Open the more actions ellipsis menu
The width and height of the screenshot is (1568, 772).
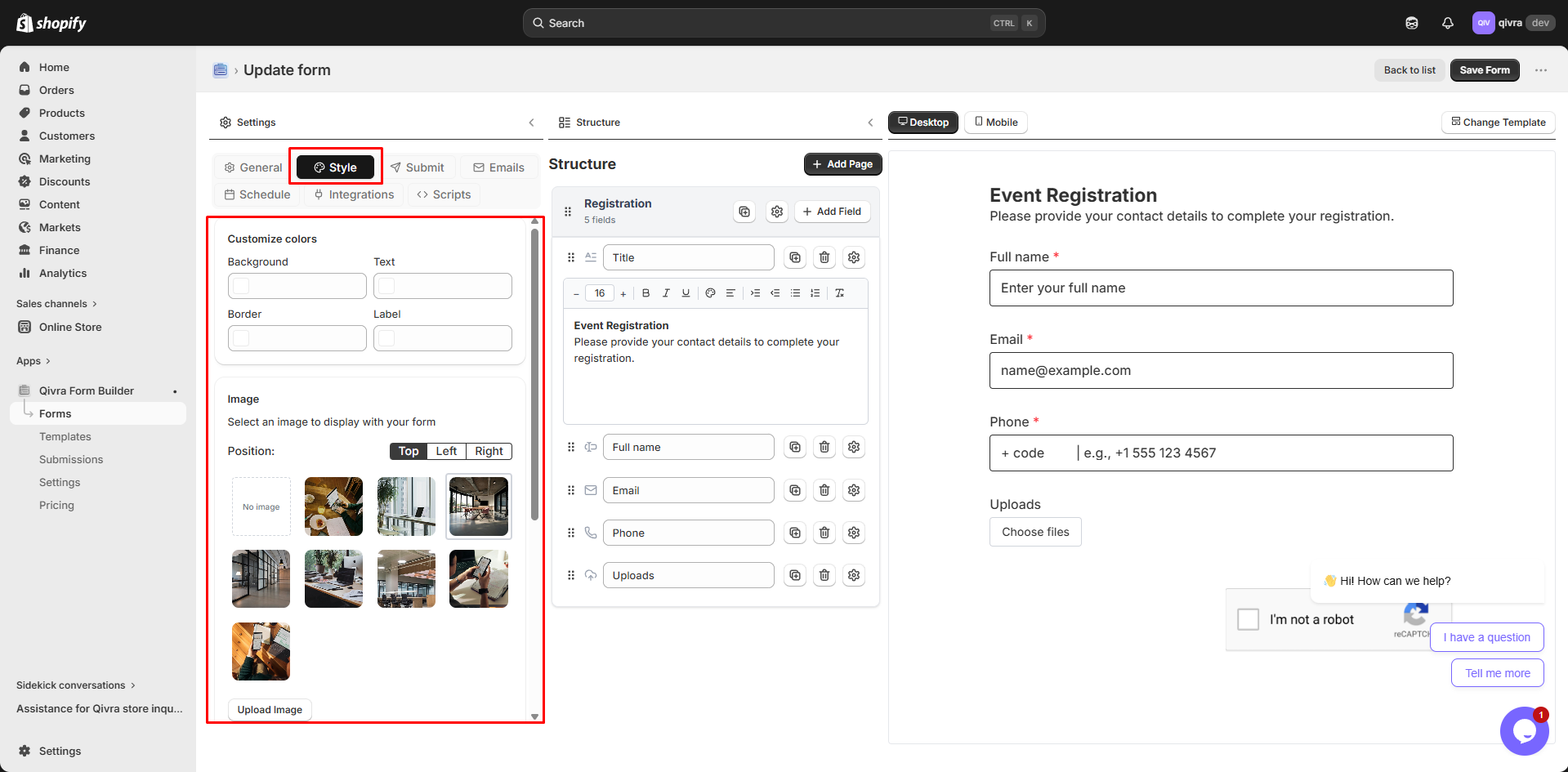pos(1541,70)
